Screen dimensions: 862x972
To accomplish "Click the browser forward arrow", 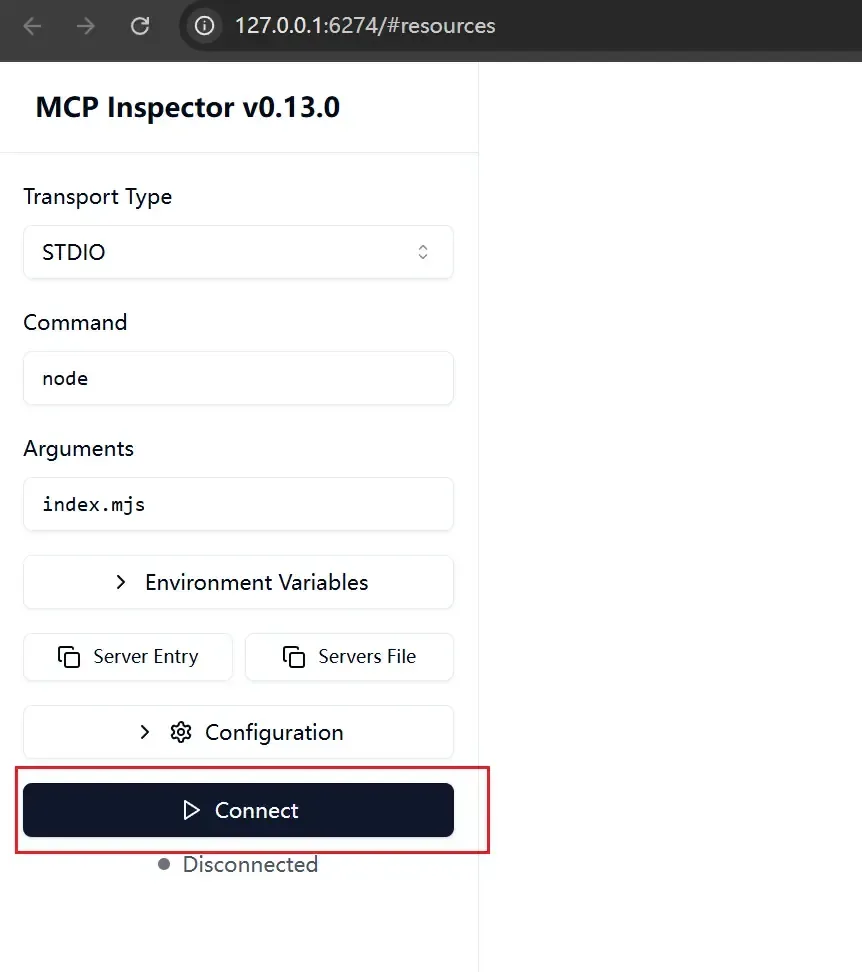I will pos(86,26).
